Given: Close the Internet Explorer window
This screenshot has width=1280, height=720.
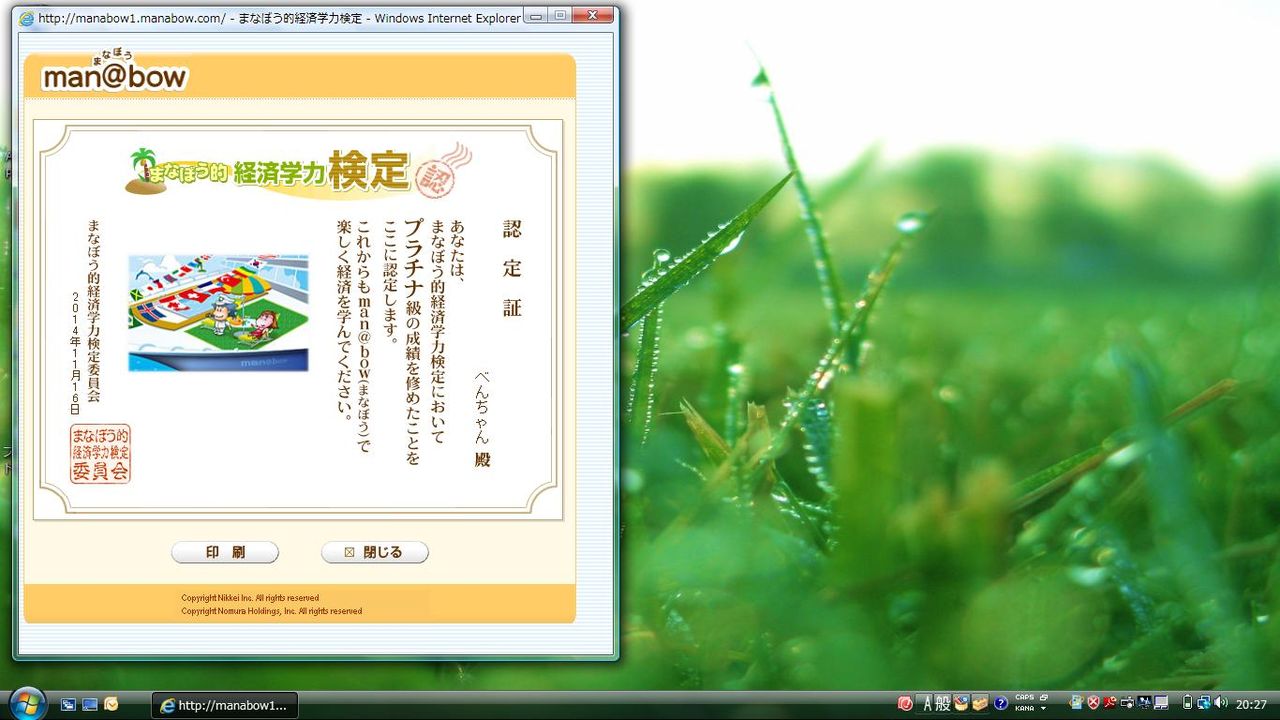Looking at the screenshot, I should (593, 15).
